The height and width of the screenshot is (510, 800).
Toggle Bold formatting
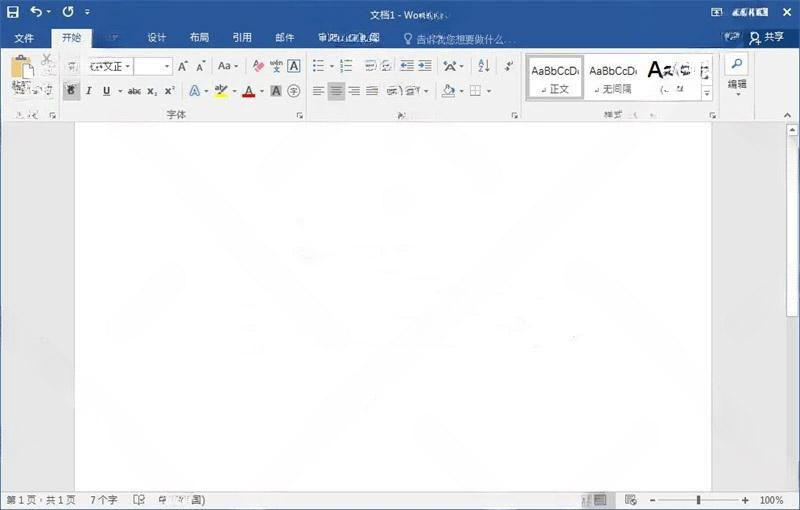point(70,91)
